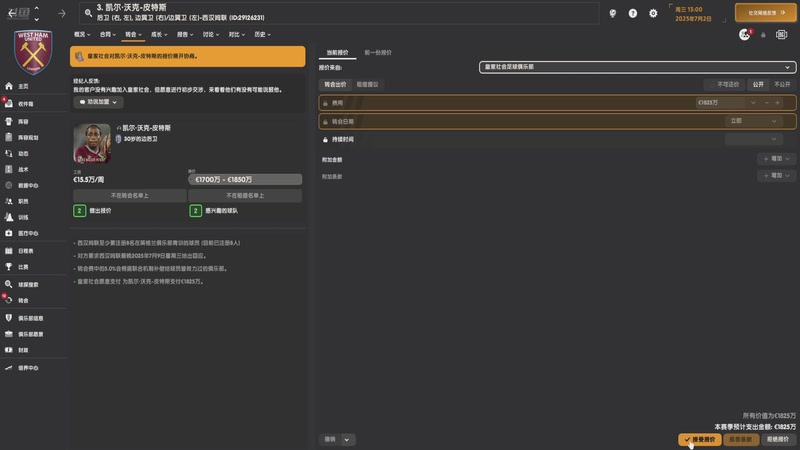Expand the 概况 overview menu

click(x=82, y=35)
